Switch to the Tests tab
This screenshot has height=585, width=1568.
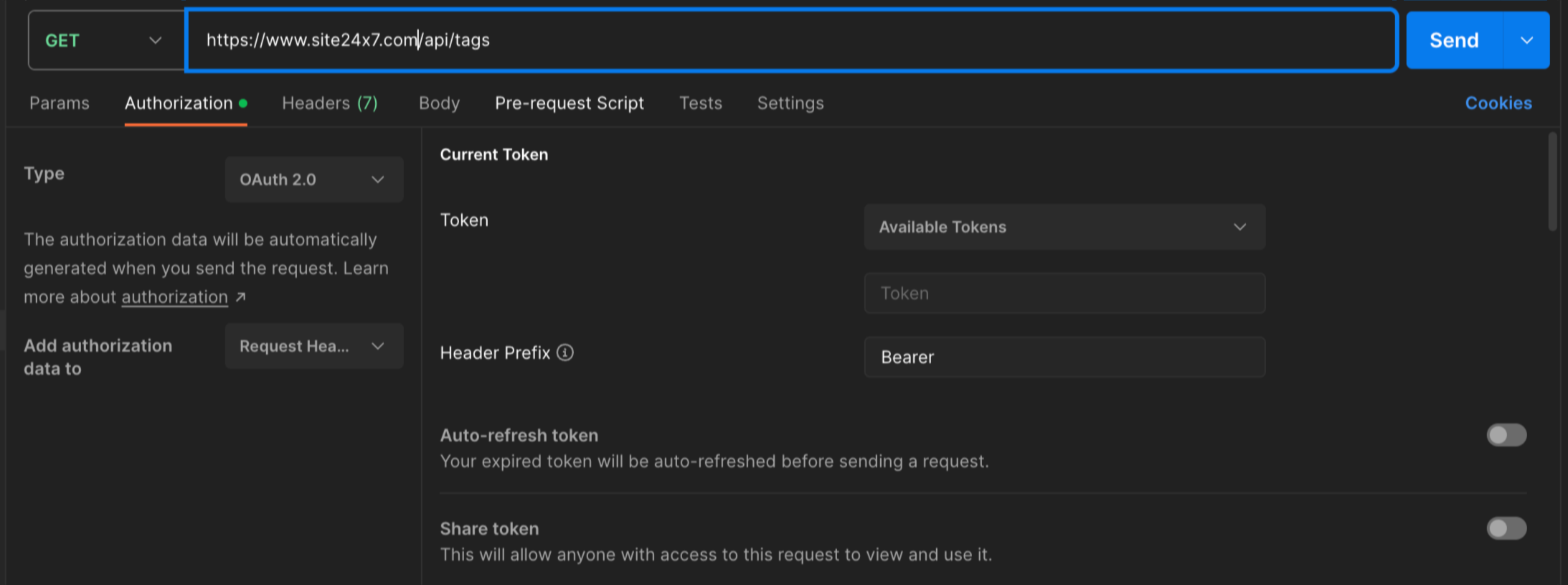[700, 103]
